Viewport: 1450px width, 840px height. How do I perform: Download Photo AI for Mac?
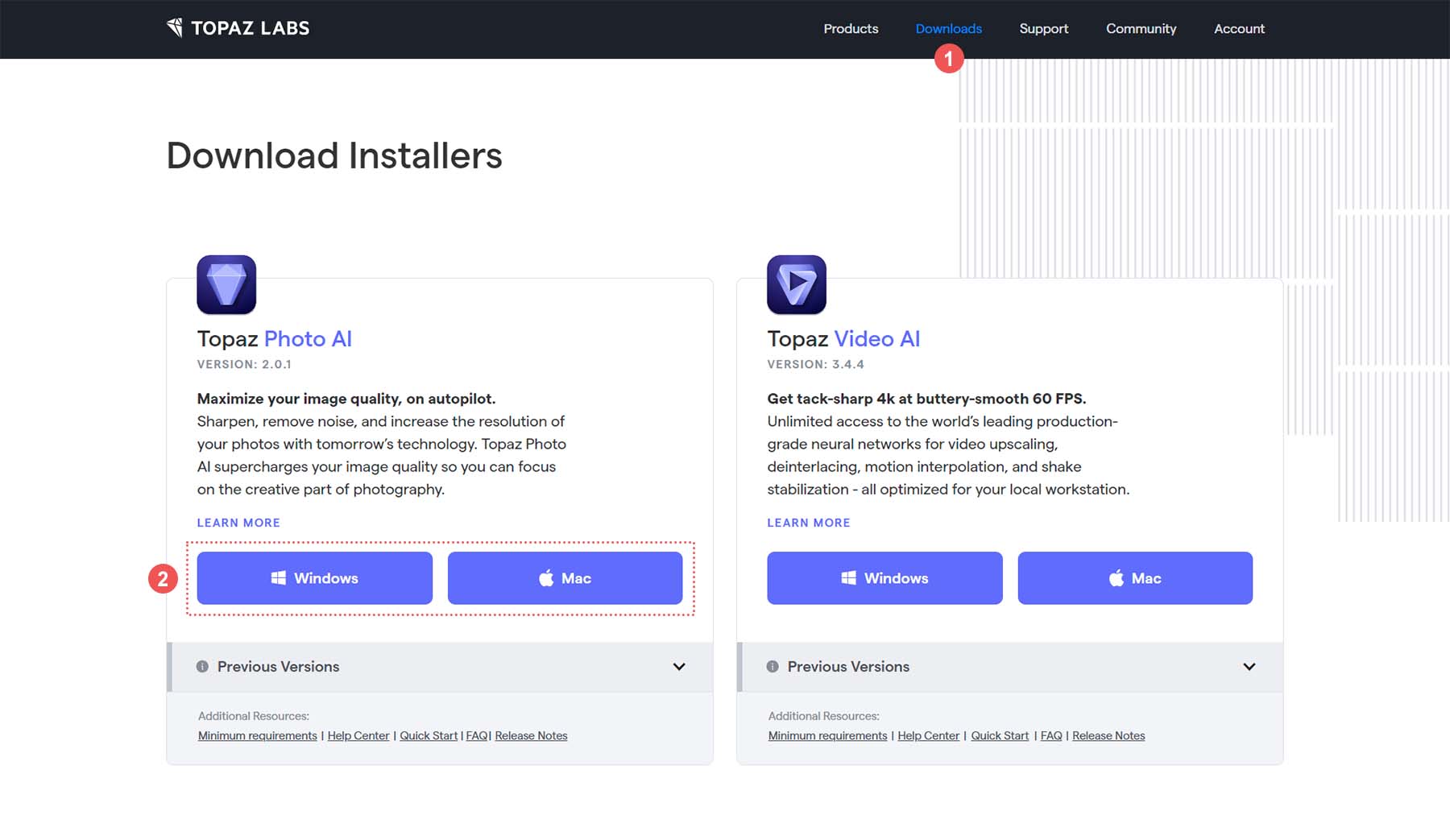pyautogui.click(x=565, y=578)
